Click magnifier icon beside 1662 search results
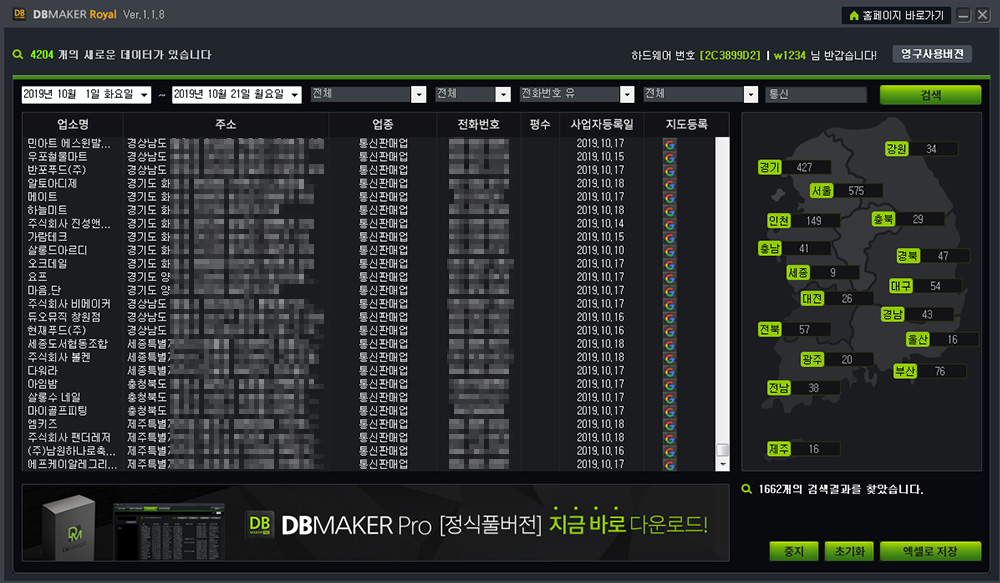Viewport: 1000px width, 583px height. coord(747,489)
